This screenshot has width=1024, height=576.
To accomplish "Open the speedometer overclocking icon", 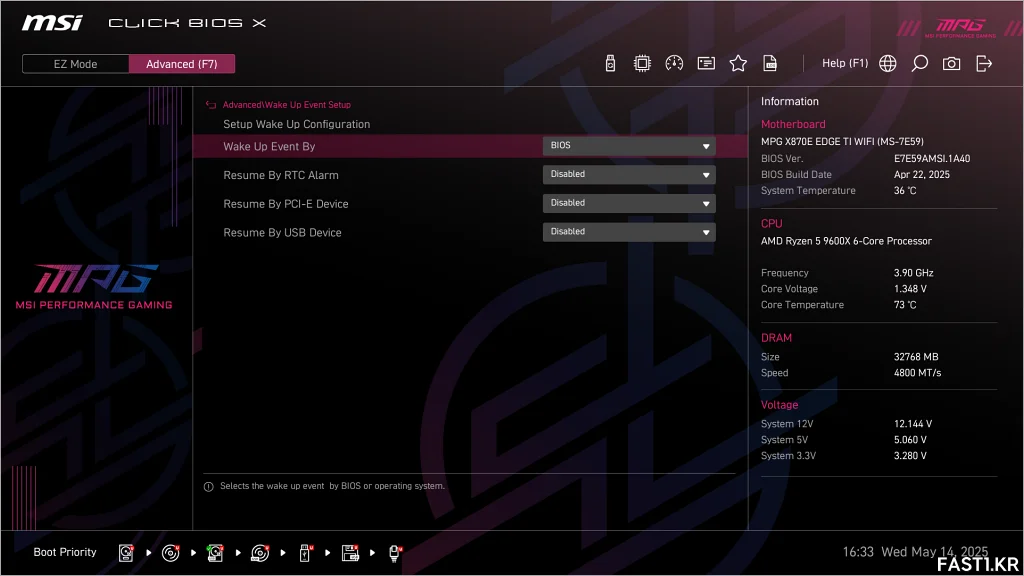I will point(674,63).
